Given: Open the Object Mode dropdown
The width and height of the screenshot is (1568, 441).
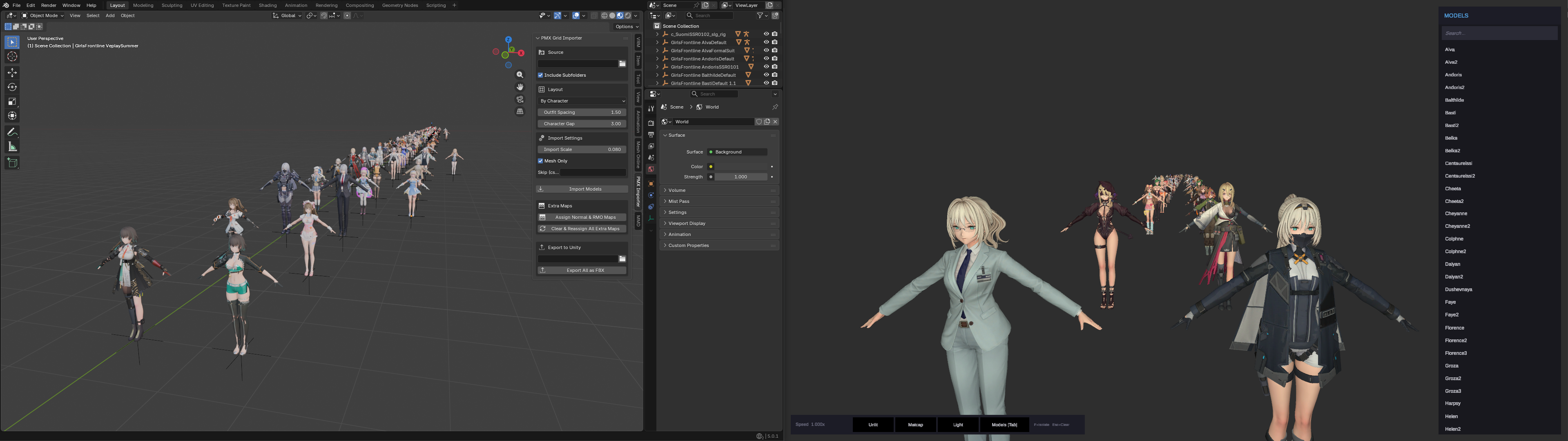Looking at the screenshot, I should [x=42, y=16].
